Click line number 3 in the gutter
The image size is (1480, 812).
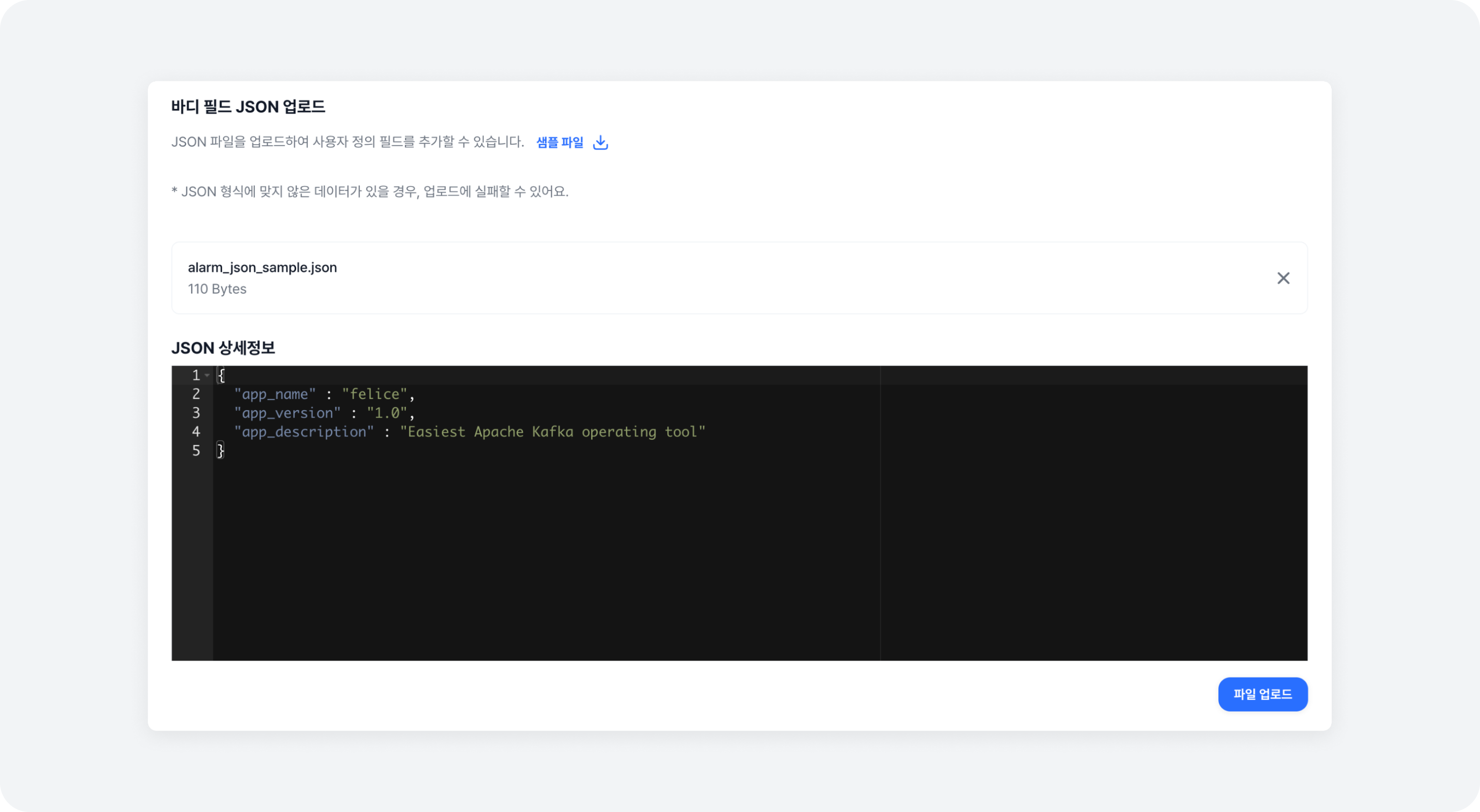point(196,413)
